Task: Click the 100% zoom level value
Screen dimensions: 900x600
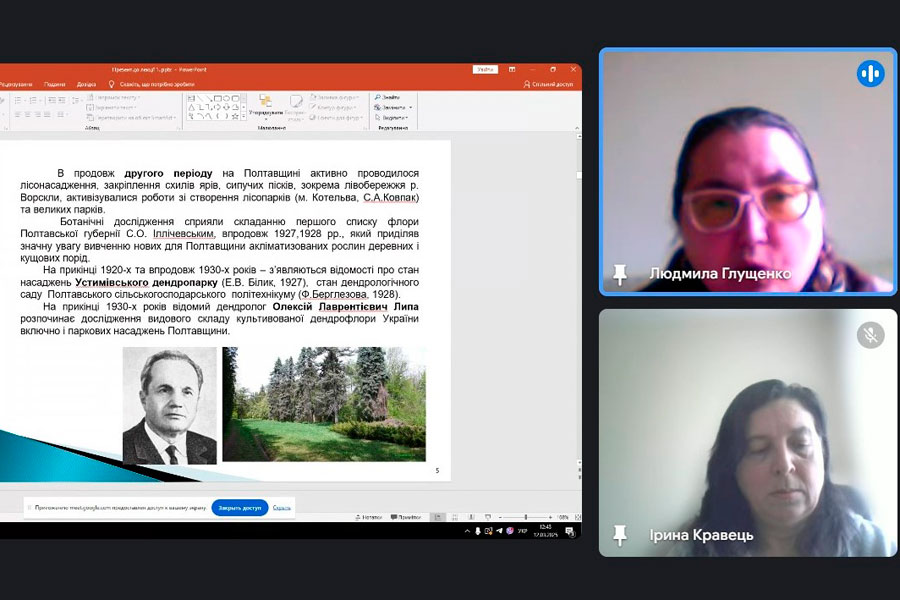Action: (562, 517)
